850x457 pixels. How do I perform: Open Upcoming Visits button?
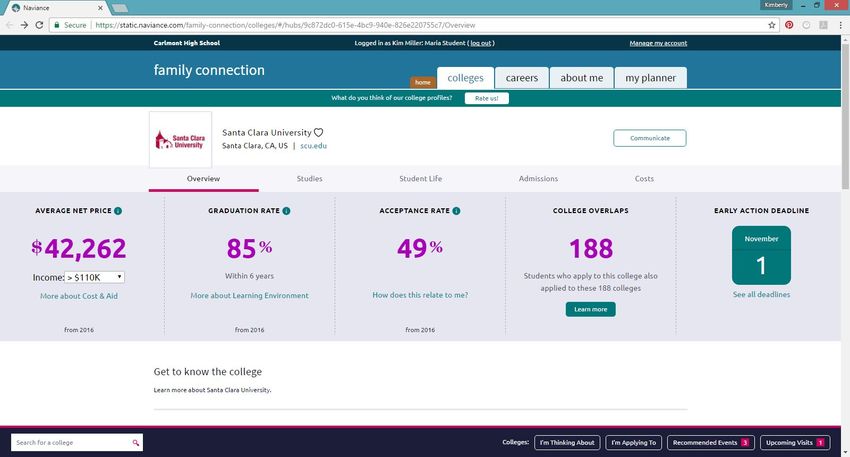tap(795, 442)
